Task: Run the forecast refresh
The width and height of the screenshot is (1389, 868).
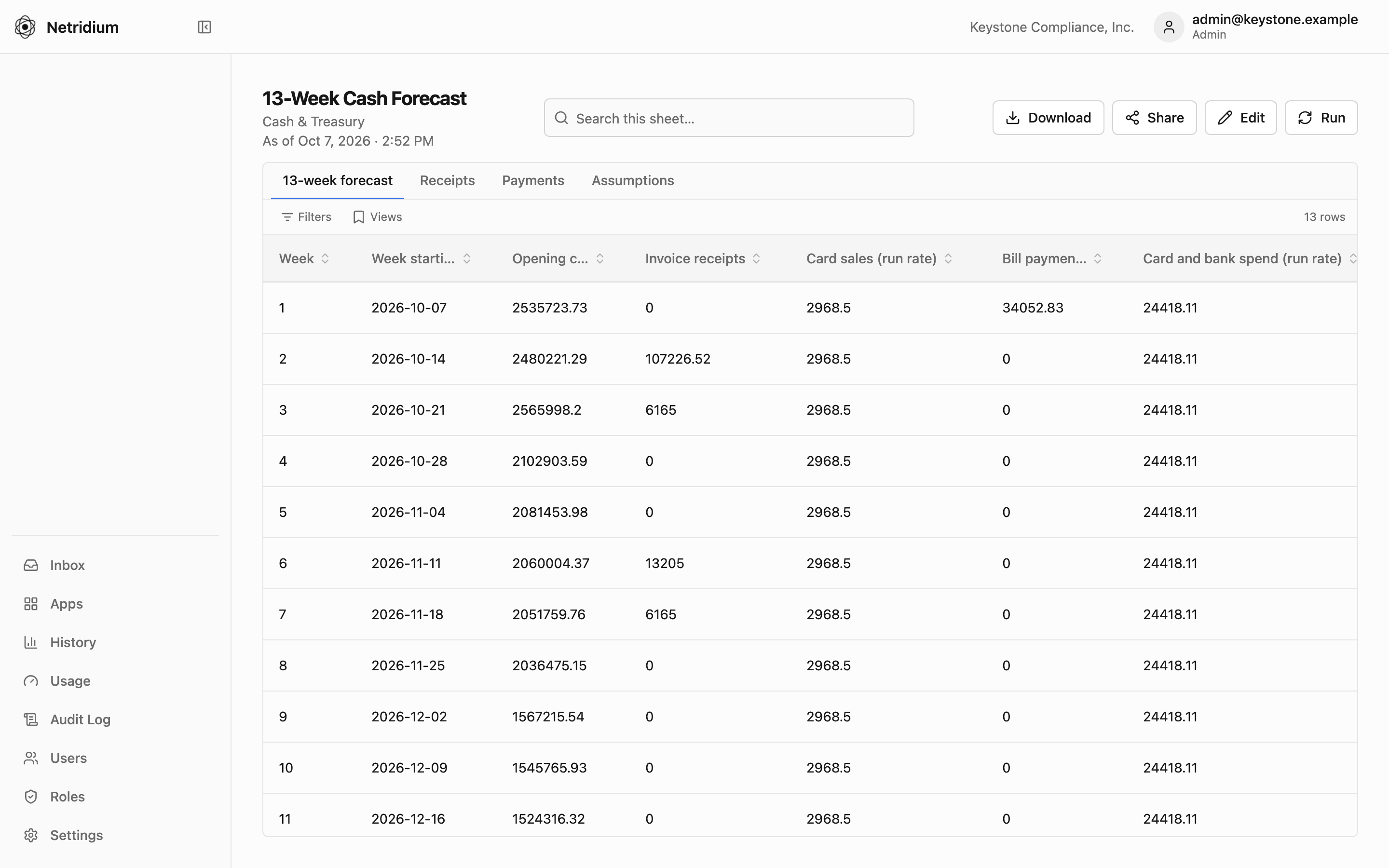Action: [x=1321, y=118]
